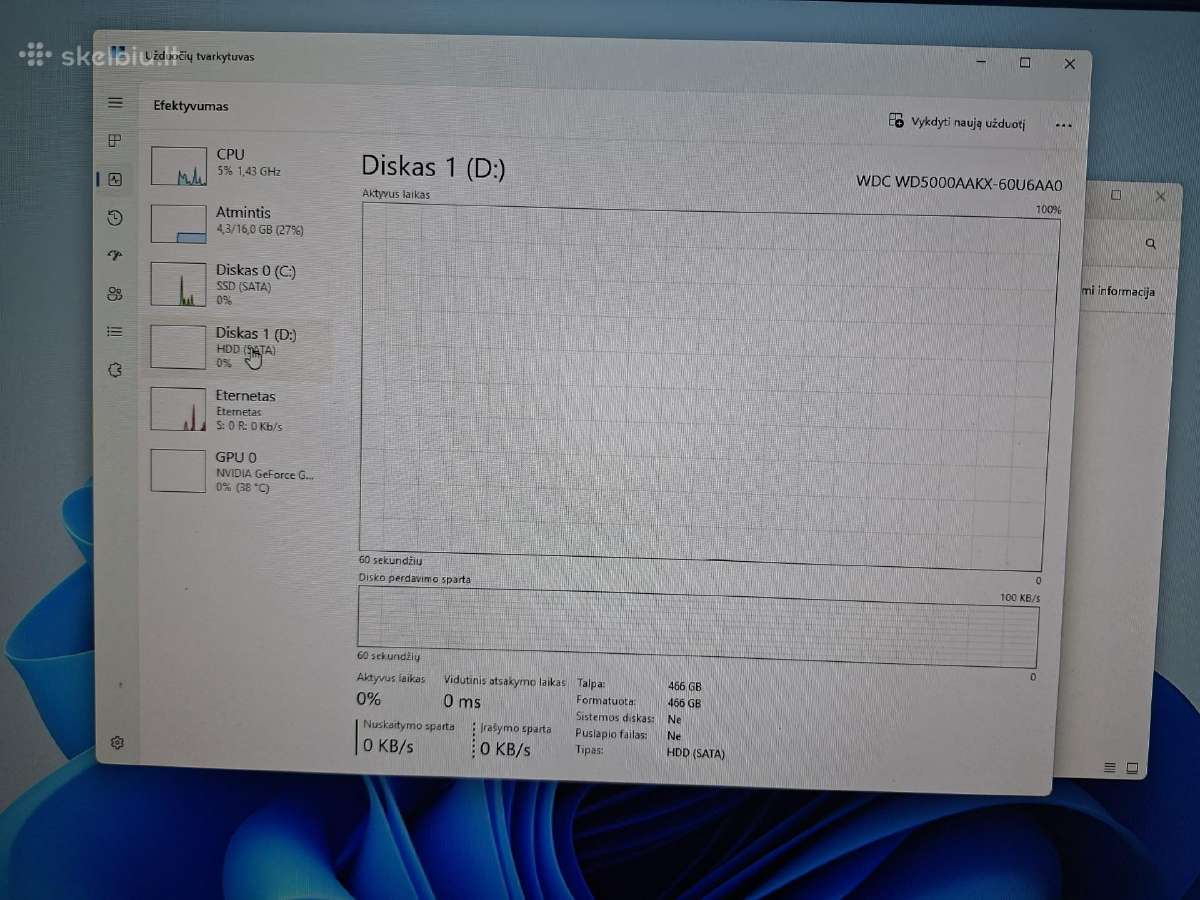
Task: Click 'Vykdyti naują užduotį' button
Action: (957, 122)
